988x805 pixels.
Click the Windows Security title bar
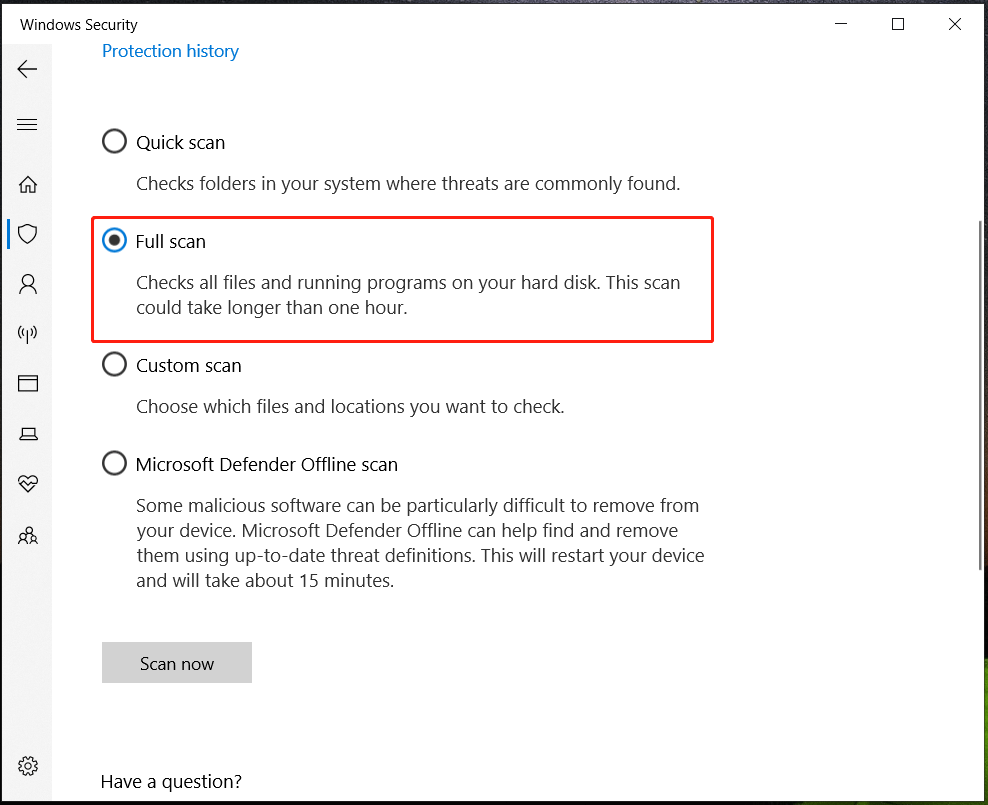(78, 24)
